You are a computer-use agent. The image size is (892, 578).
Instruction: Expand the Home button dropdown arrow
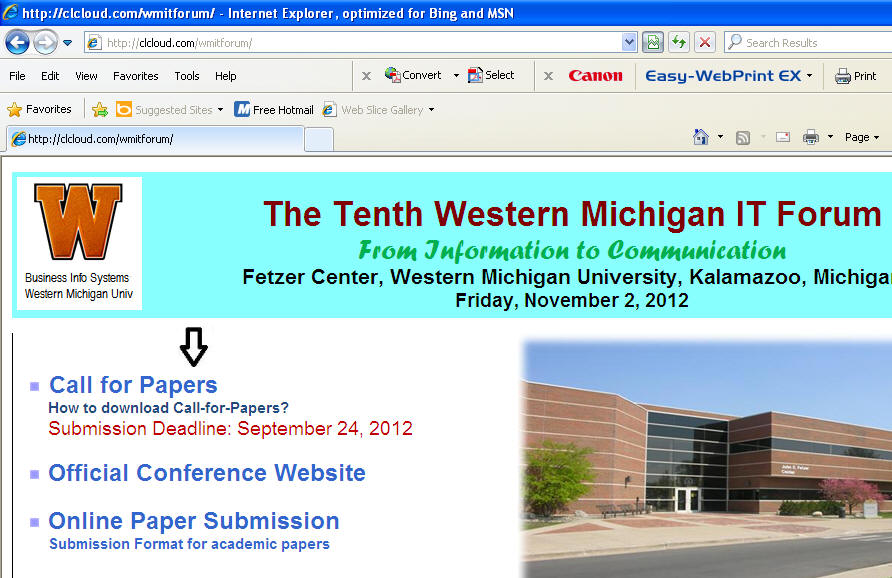pos(720,137)
